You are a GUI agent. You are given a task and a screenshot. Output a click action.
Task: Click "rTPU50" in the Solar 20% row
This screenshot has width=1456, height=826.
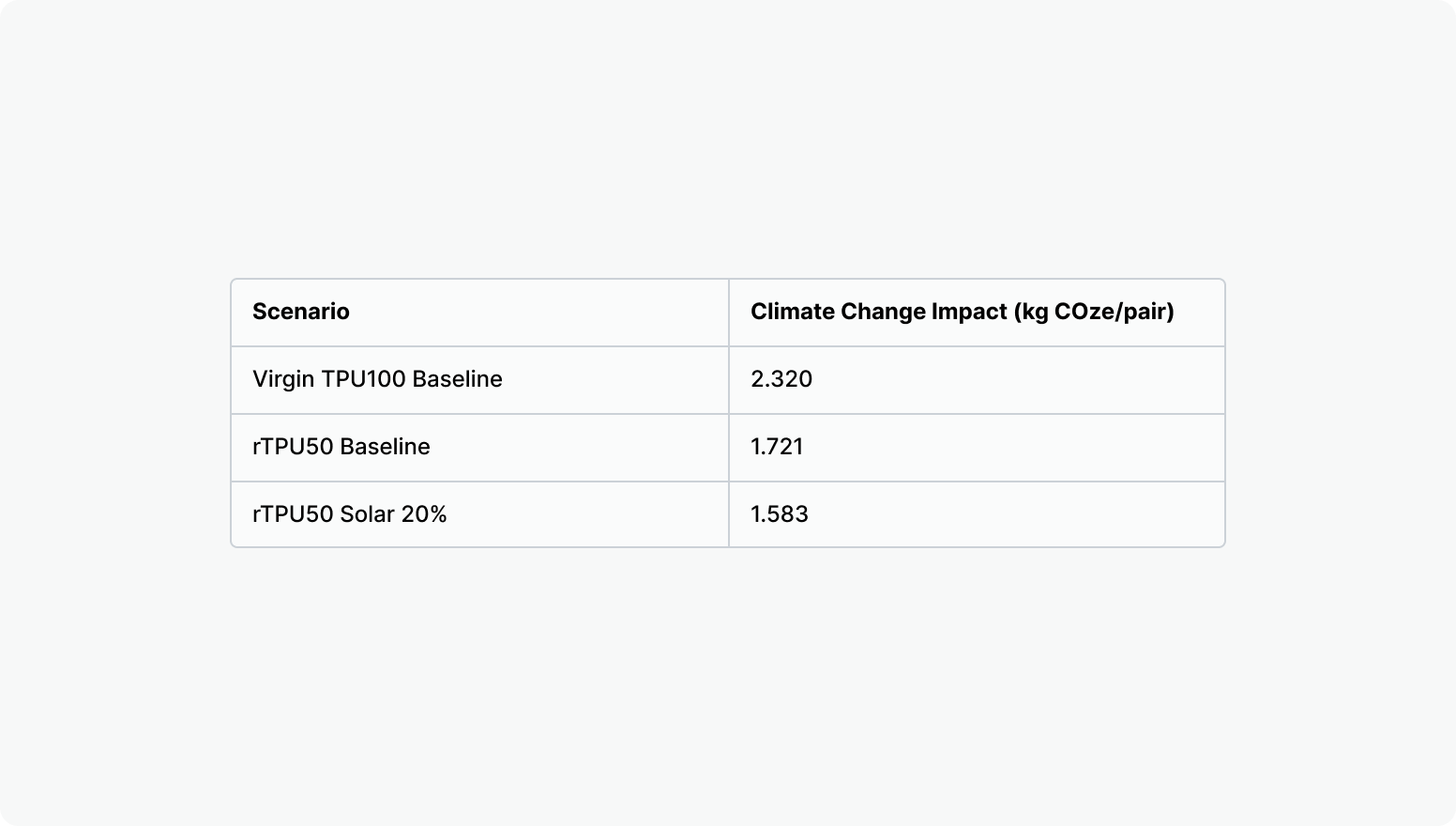tap(293, 514)
